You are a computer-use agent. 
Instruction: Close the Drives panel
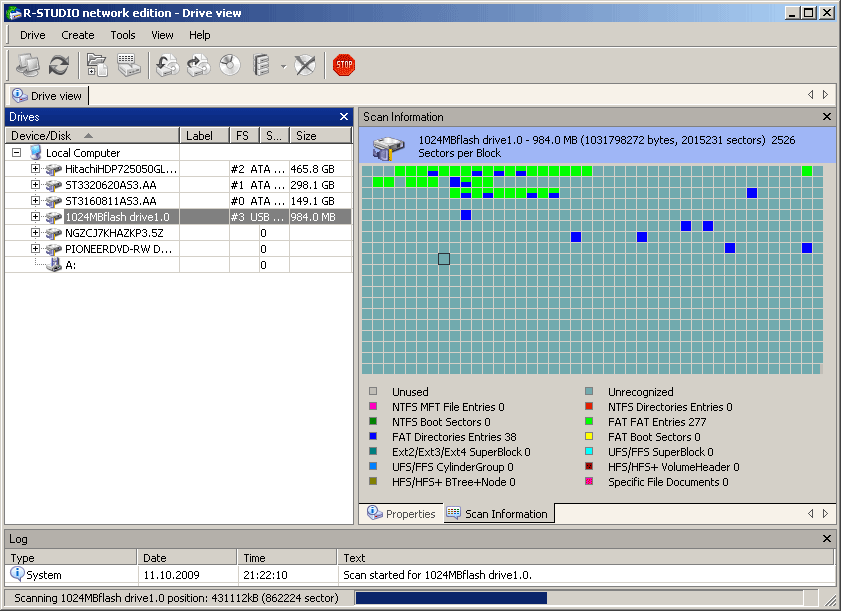(x=344, y=116)
